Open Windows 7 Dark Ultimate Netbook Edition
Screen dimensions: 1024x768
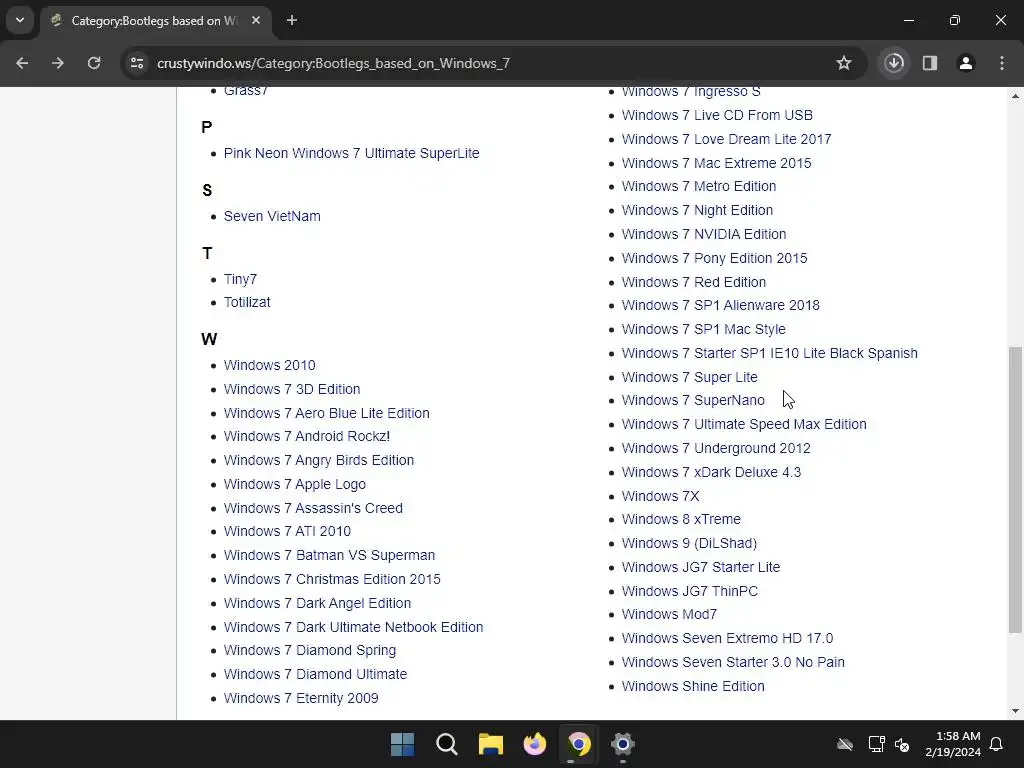pyautogui.click(x=353, y=627)
